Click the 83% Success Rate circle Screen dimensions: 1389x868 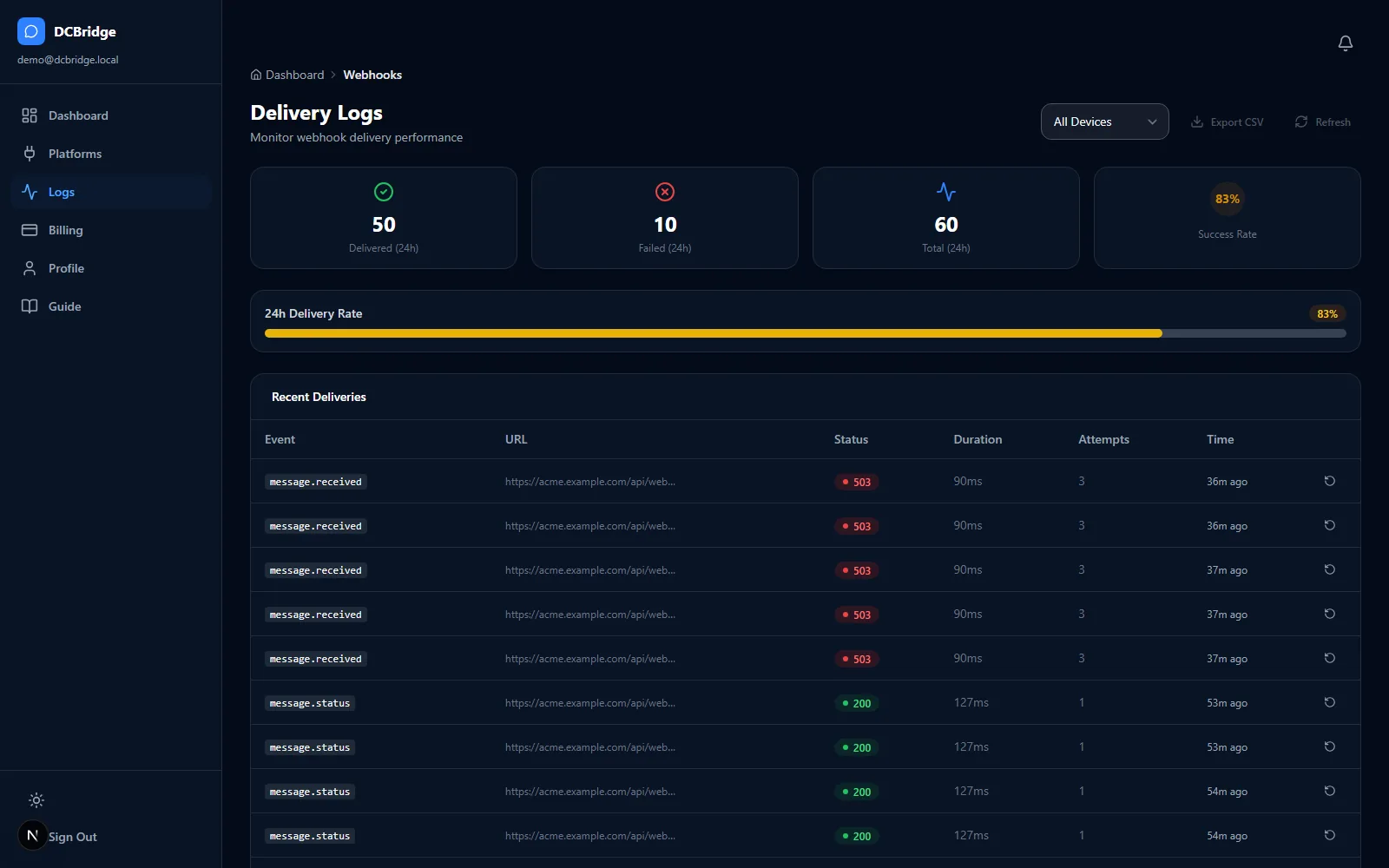point(1228,199)
